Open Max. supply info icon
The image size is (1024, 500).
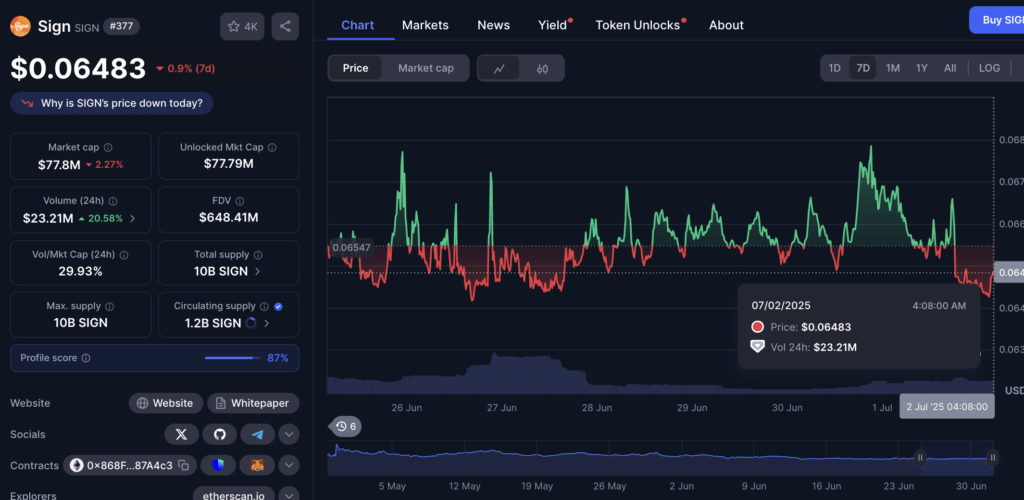point(110,306)
